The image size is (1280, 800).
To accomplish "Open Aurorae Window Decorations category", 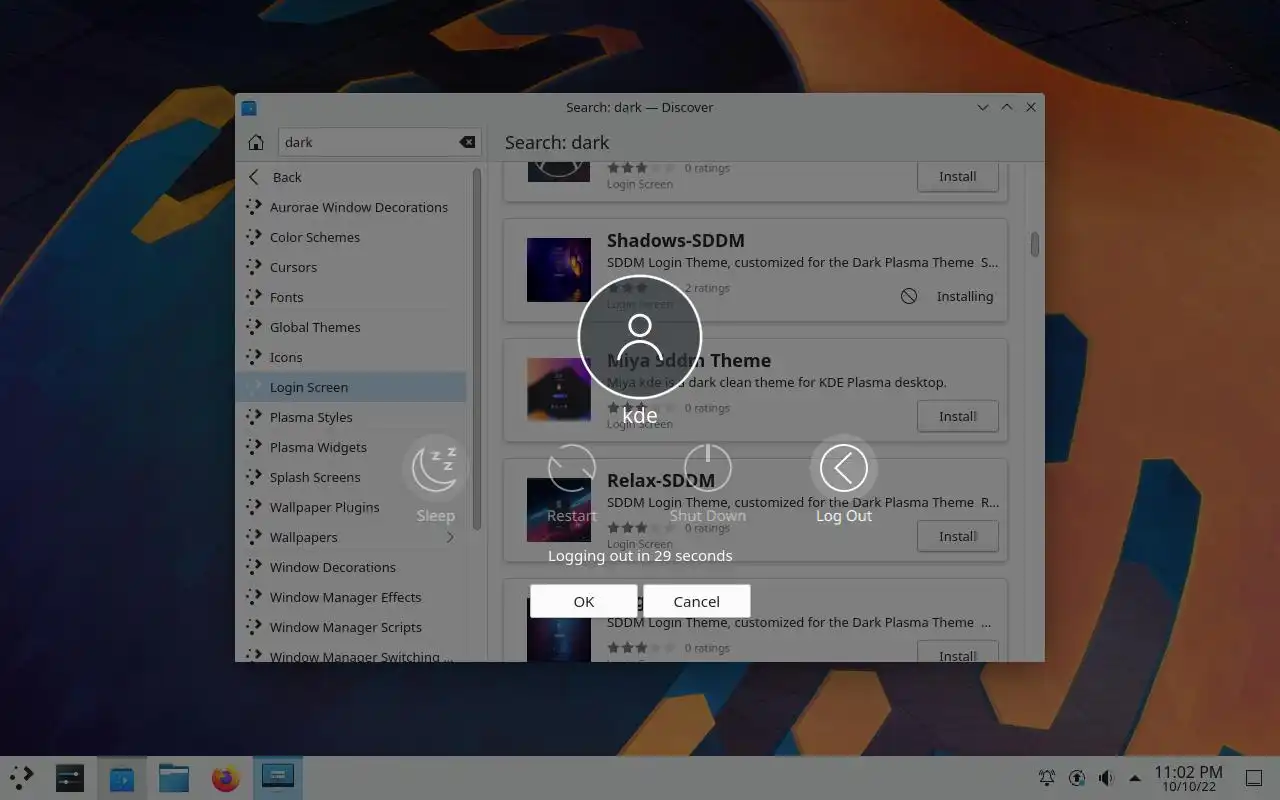I will point(351,207).
